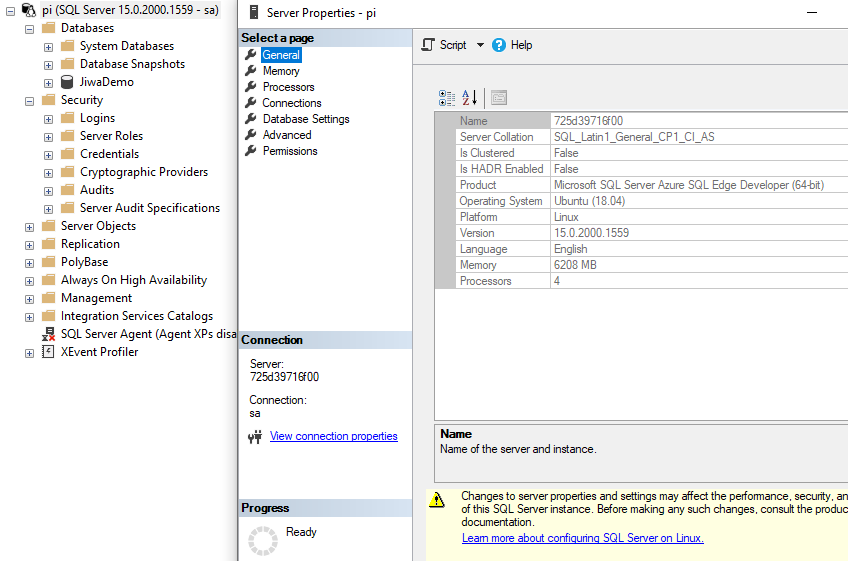Collapse the Databases tree node

29,28
